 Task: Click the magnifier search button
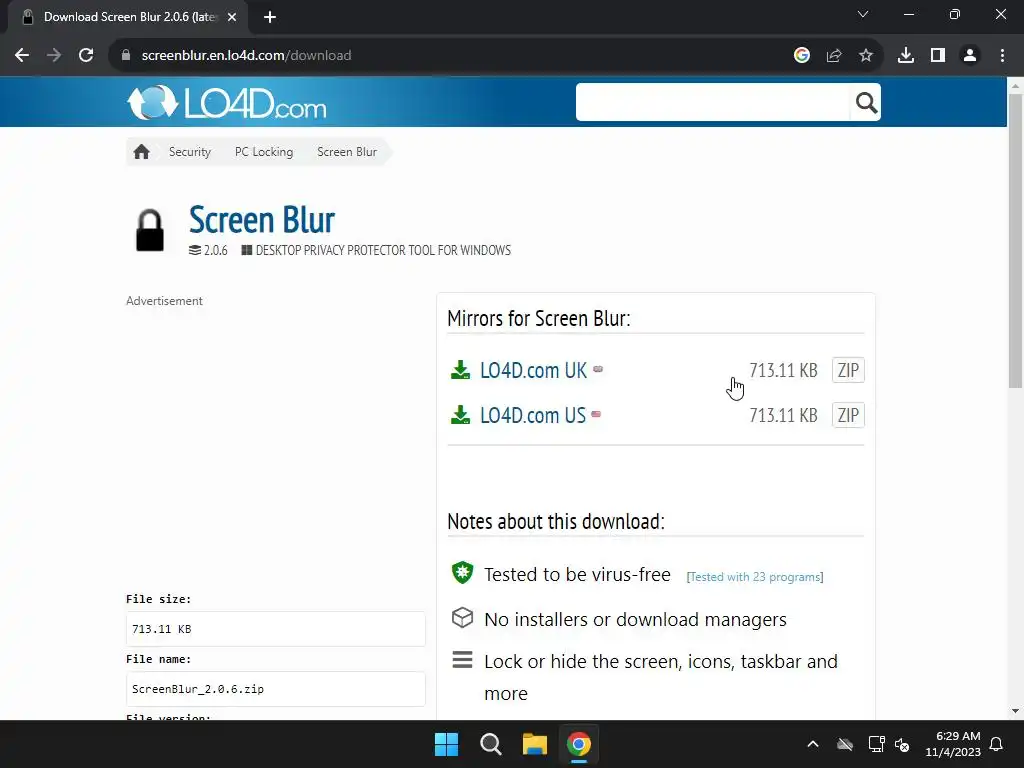click(x=866, y=103)
